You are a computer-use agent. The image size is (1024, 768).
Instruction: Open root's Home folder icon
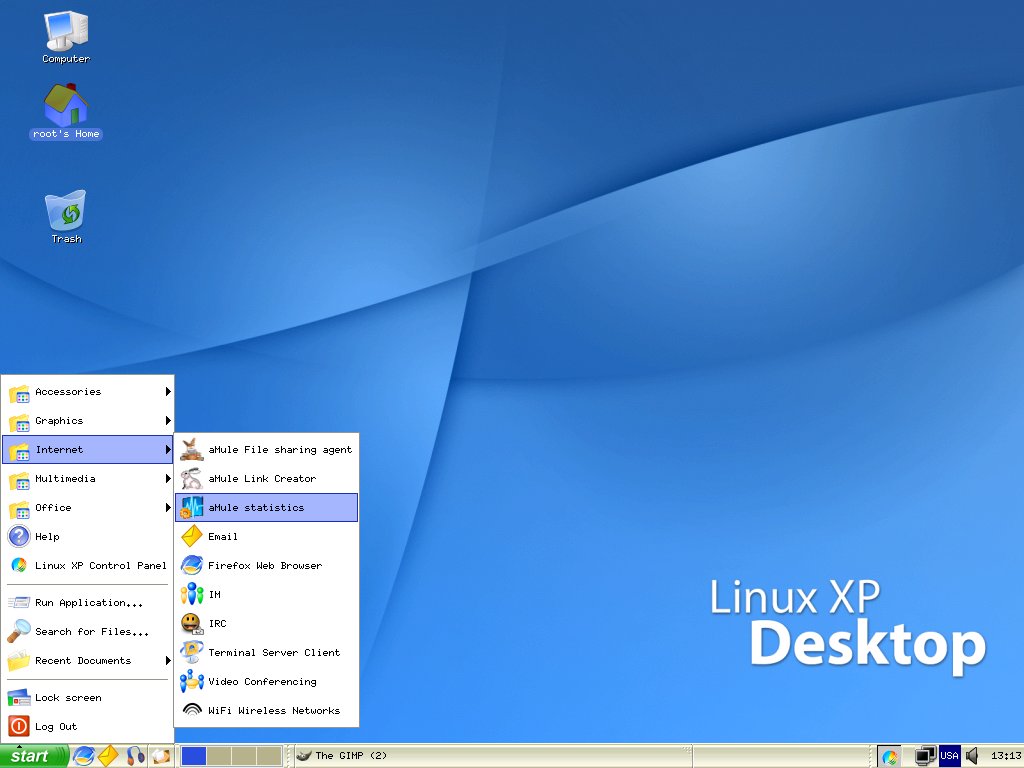point(65,112)
